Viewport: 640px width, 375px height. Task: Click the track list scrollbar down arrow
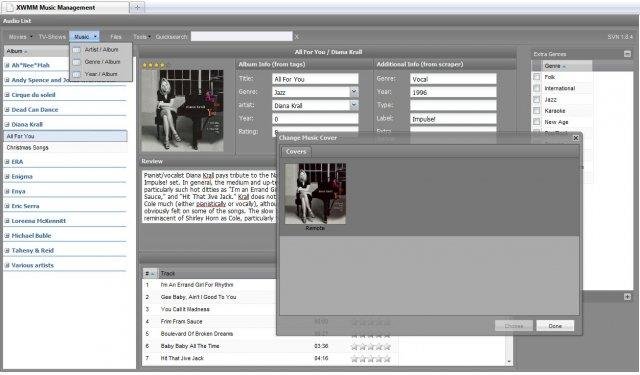pyautogui.click(x=509, y=362)
